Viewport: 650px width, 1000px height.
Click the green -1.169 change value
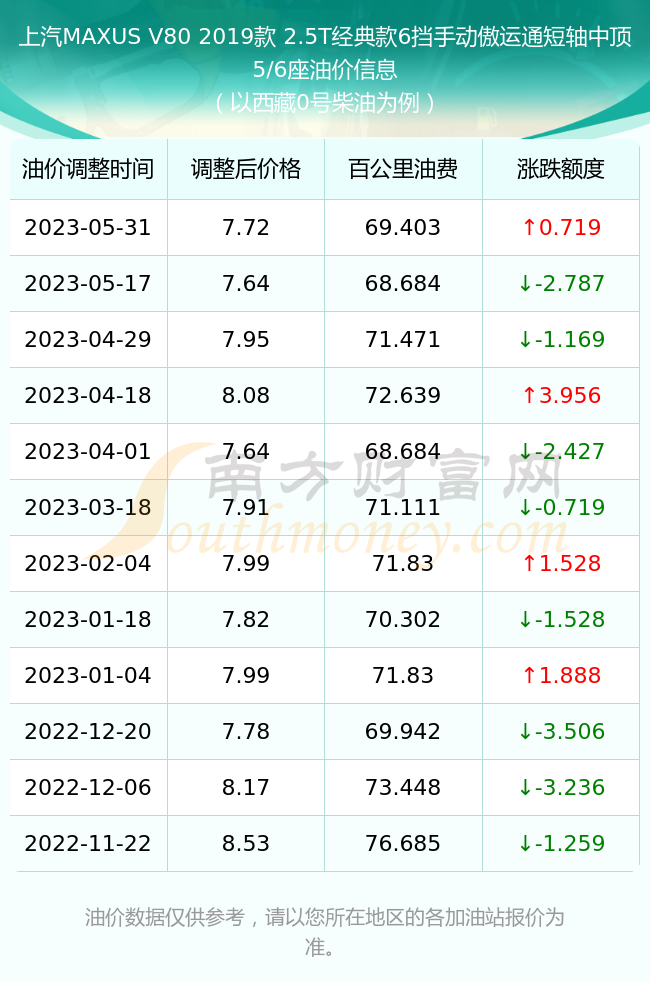click(561, 339)
